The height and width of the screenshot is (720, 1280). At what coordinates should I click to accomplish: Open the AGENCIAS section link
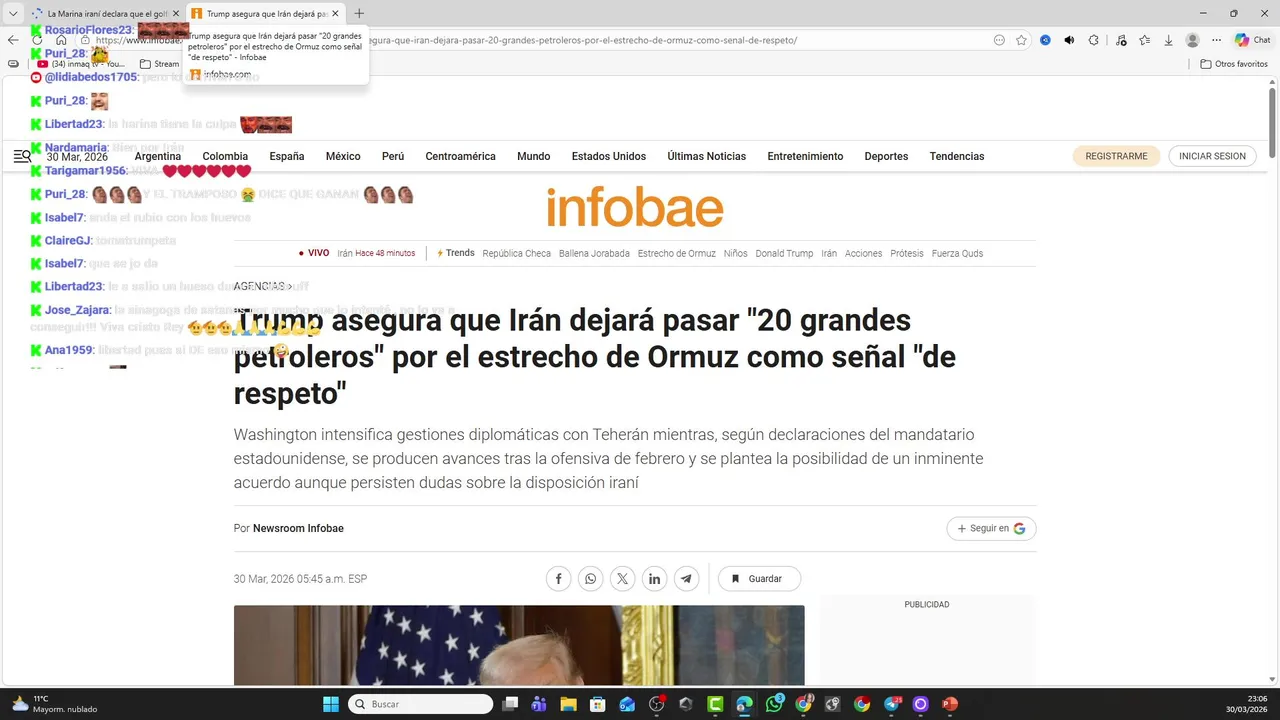263,286
